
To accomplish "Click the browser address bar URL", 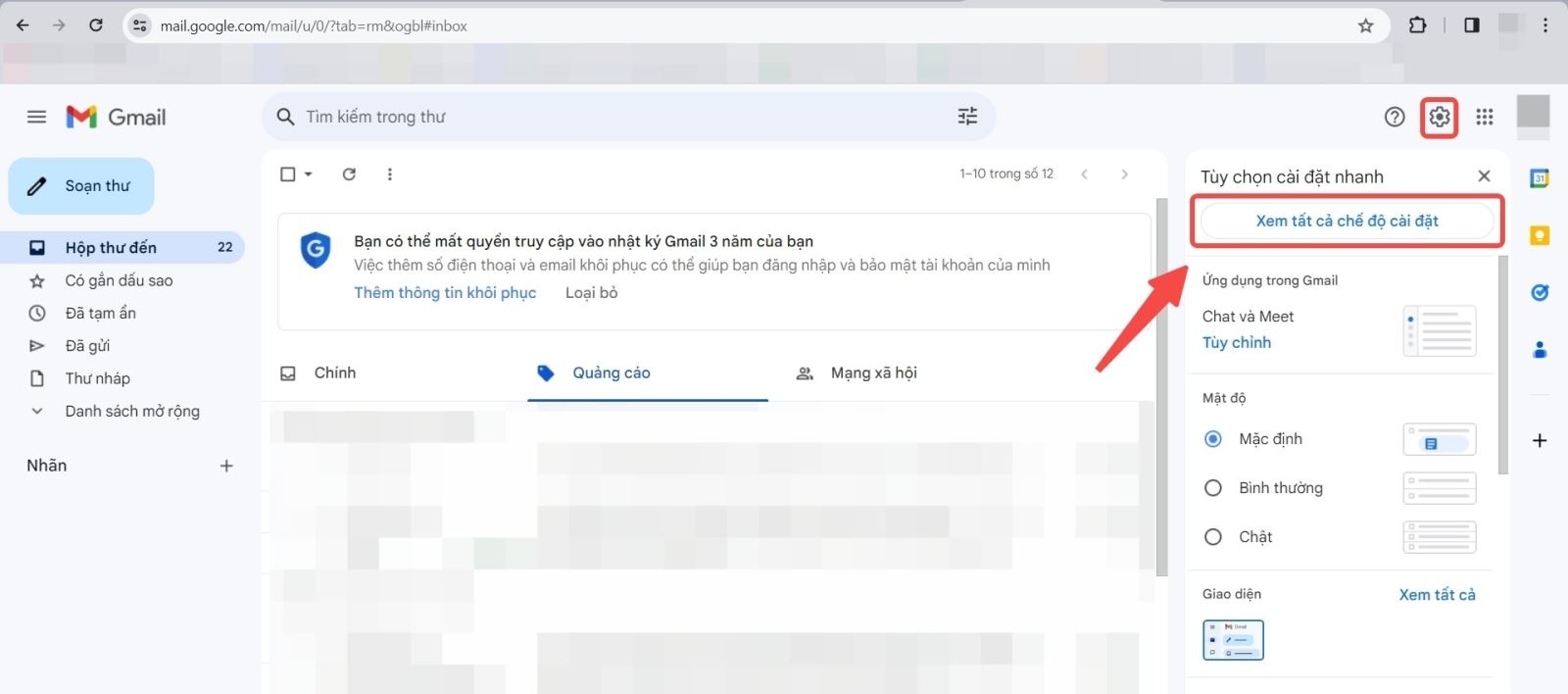I will [314, 25].
